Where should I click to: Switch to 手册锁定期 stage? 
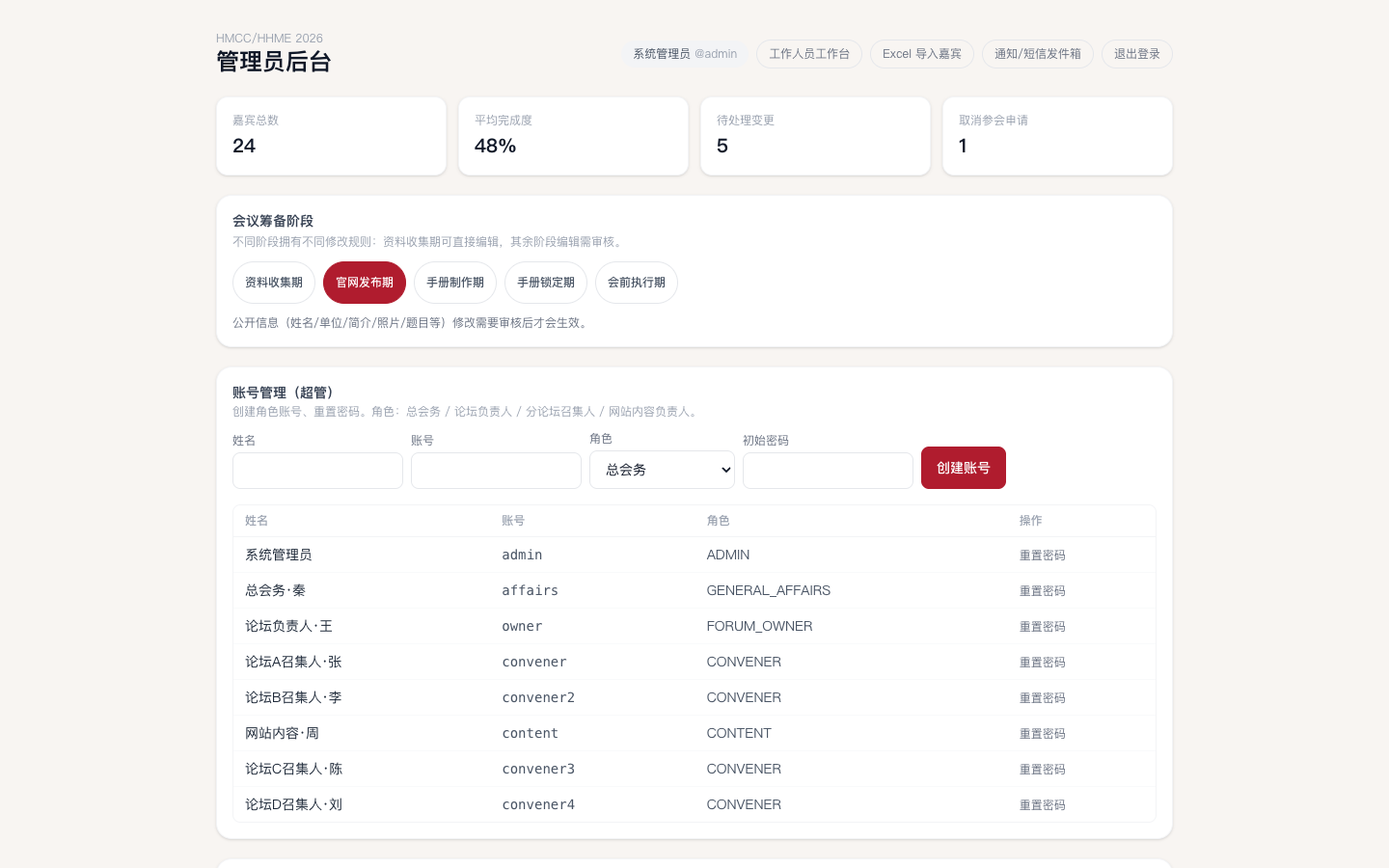click(546, 283)
